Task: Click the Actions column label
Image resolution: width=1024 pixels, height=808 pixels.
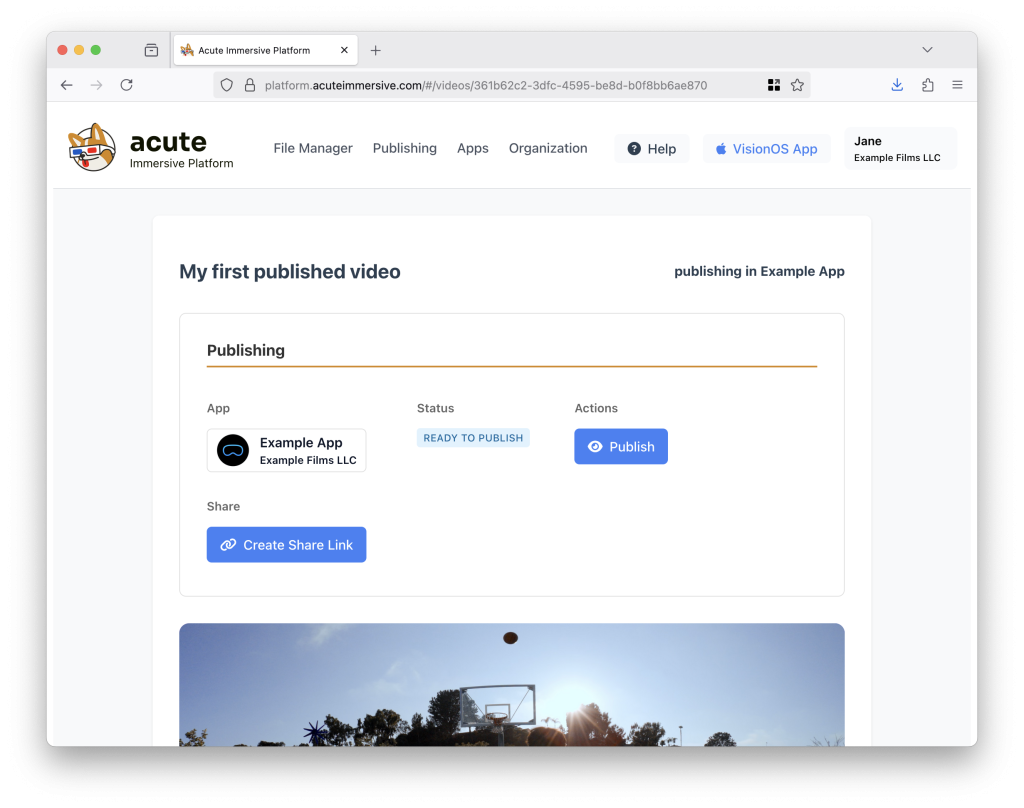Action: click(596, 408)
